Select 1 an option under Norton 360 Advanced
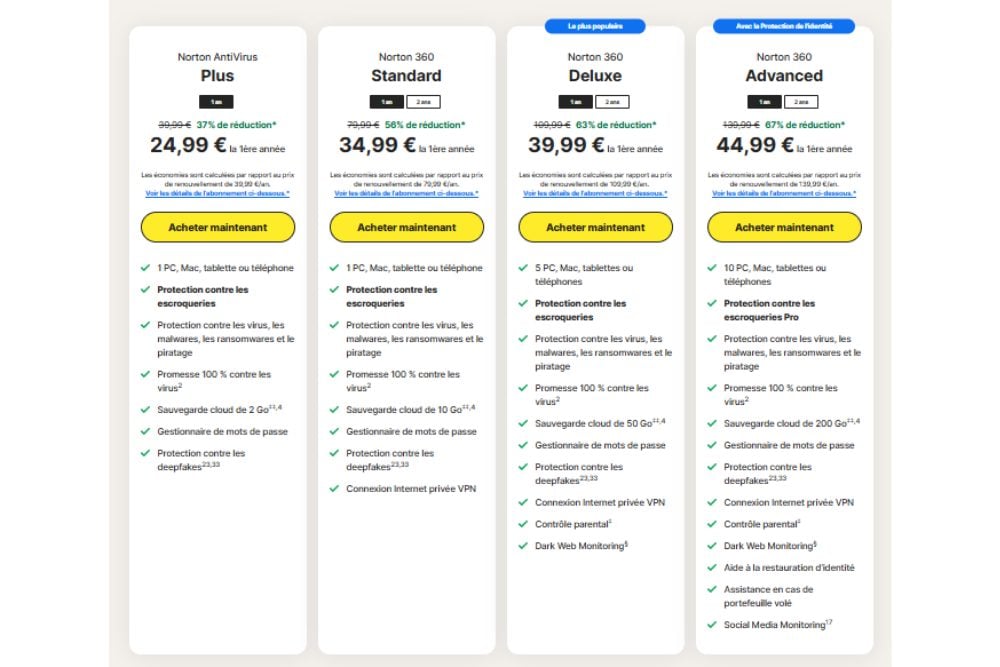This screenshot has height=667, width=1000. pyautogui.click(x=765, y=102)
